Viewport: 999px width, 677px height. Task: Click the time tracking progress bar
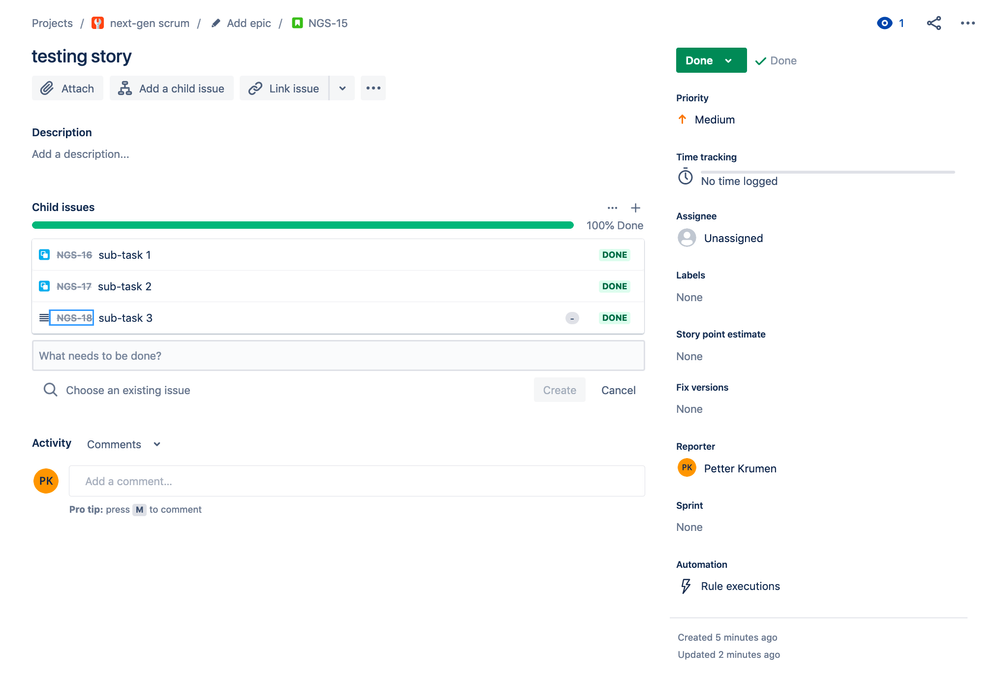(828, 172)
